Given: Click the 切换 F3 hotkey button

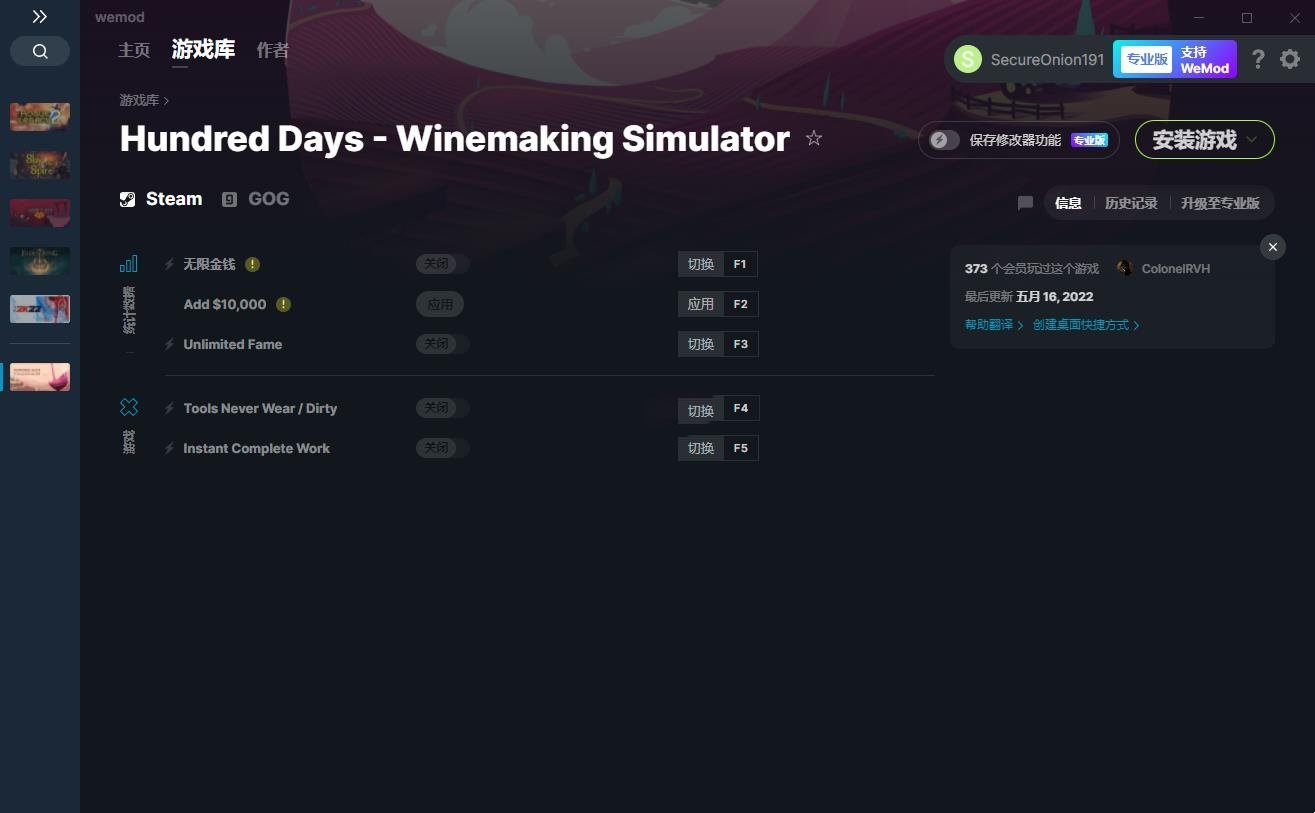Looking at the screenshot, I should tap(718, 344).
